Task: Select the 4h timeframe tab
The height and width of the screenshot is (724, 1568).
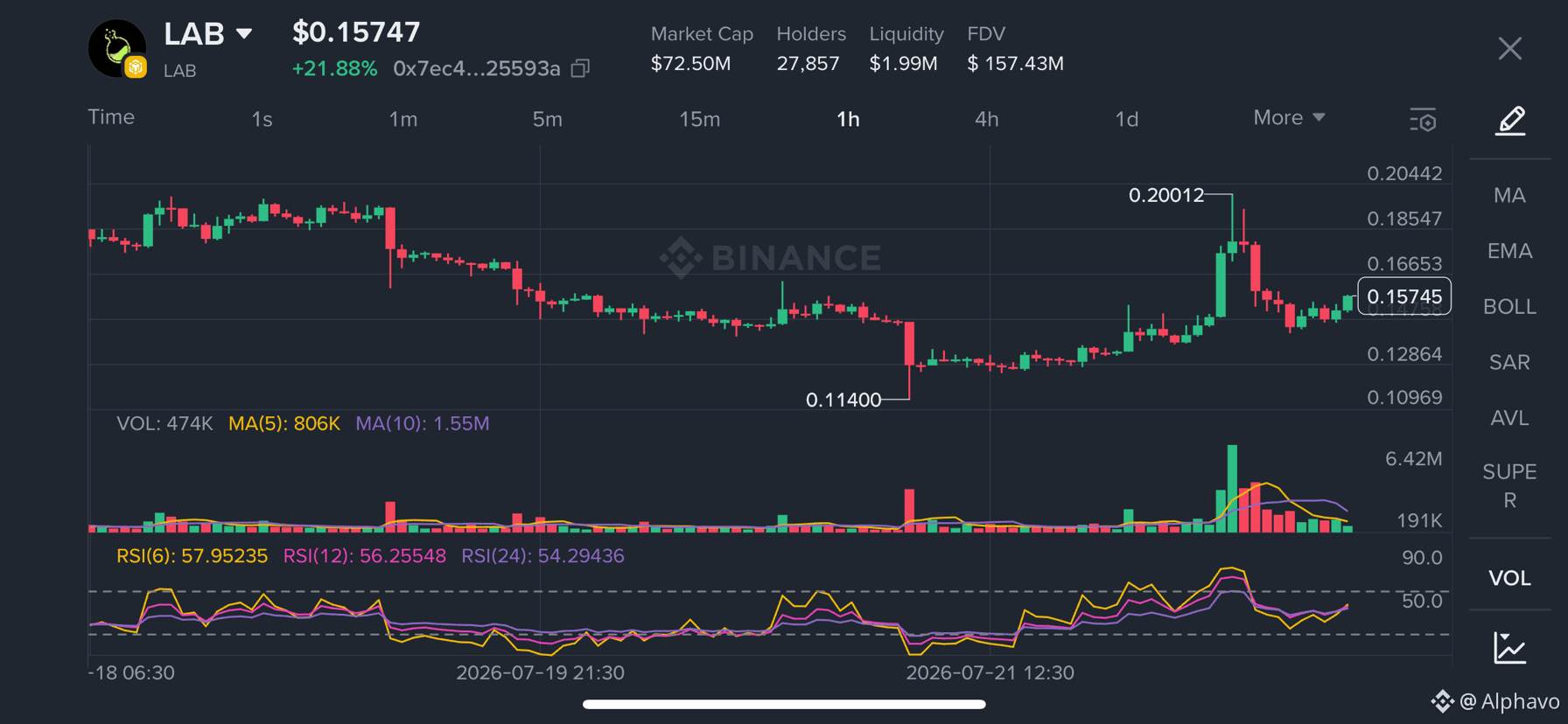Action: click(986, 119)
